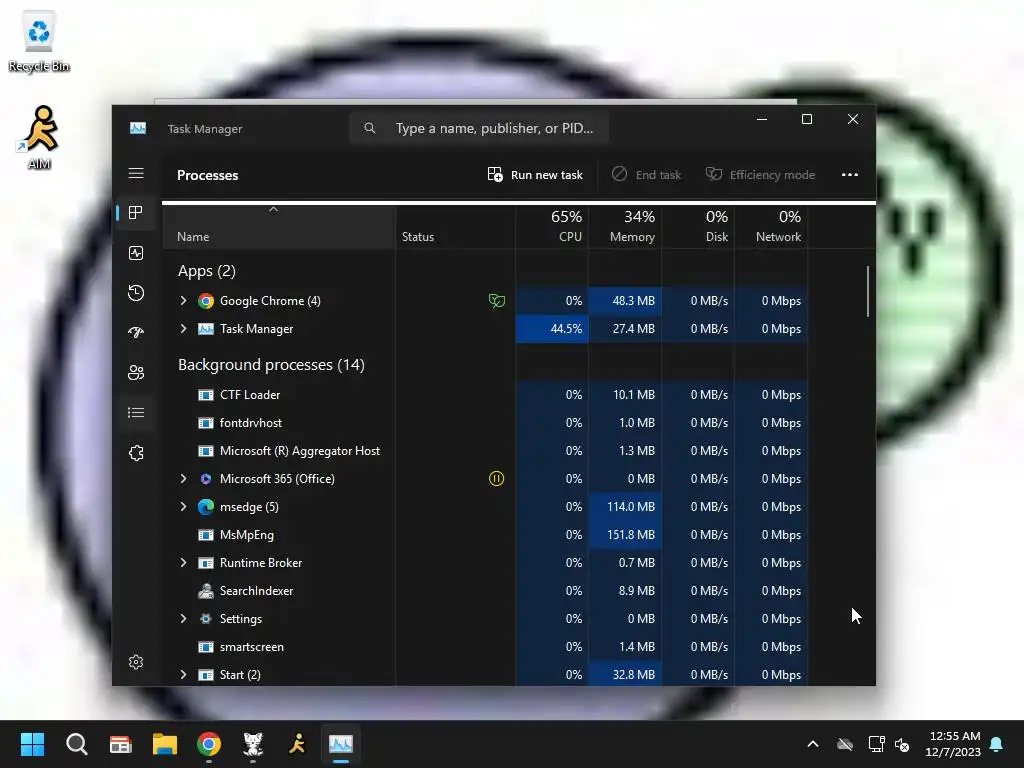Click the 151.8 MB memory cell
1024x768 pixels.
tap(625, 535)
